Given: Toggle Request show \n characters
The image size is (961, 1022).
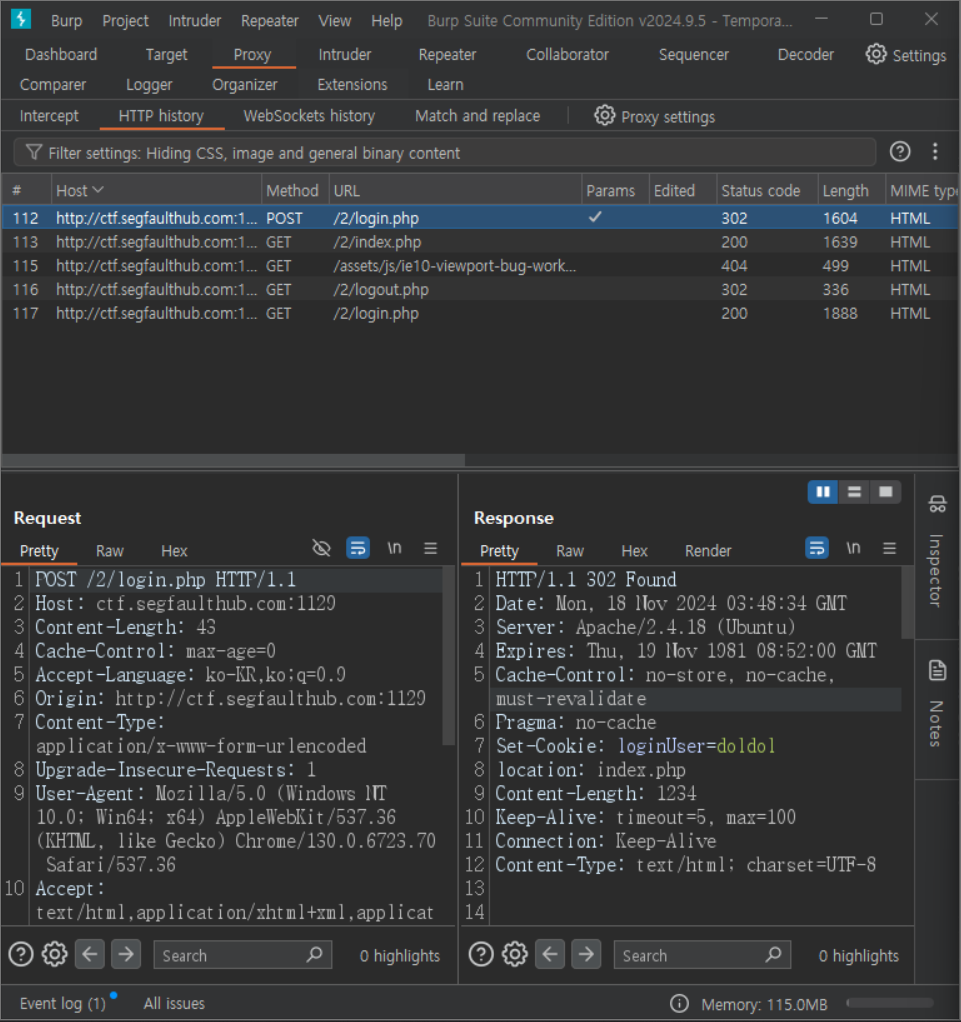Looking at the screenshot, I should tap(394, 548).
